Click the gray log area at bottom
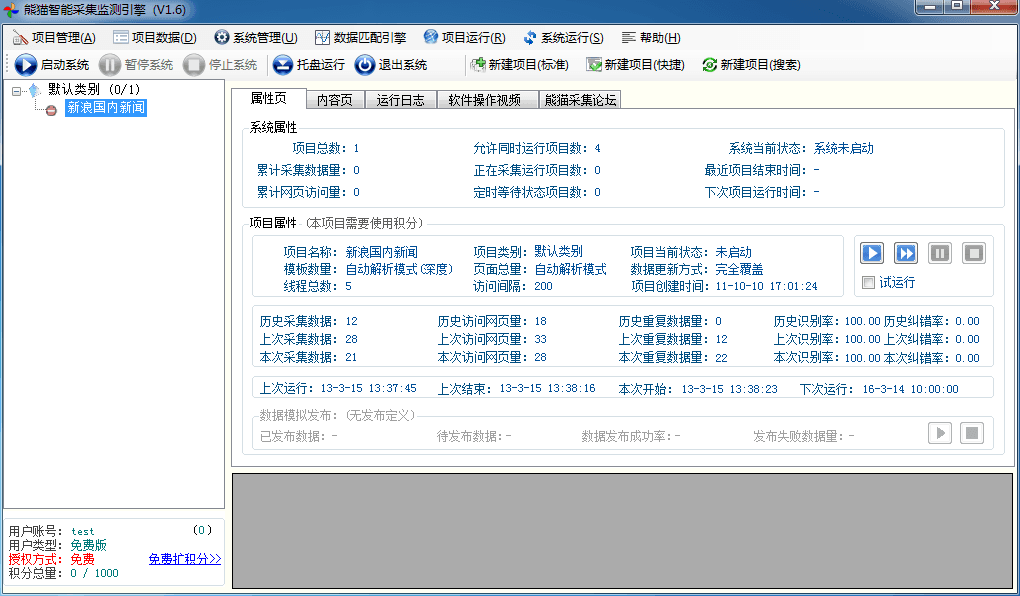 pos(622,530)
